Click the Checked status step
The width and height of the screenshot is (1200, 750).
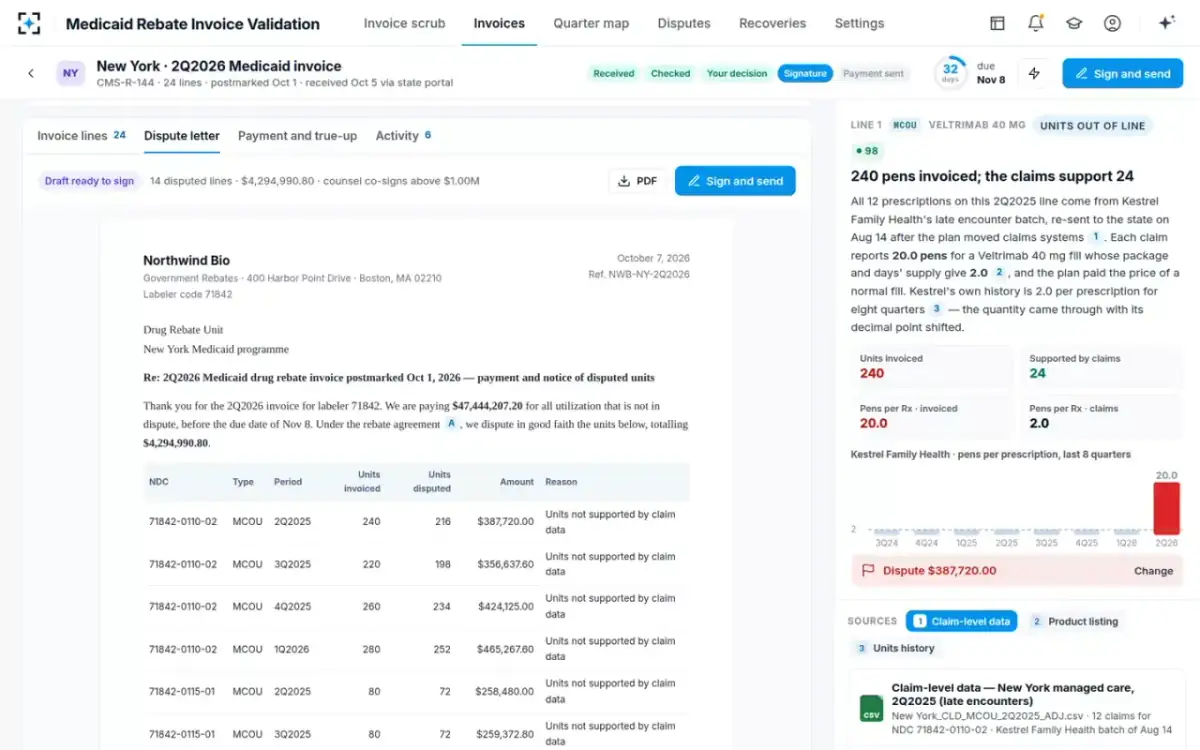pos(670,73)
